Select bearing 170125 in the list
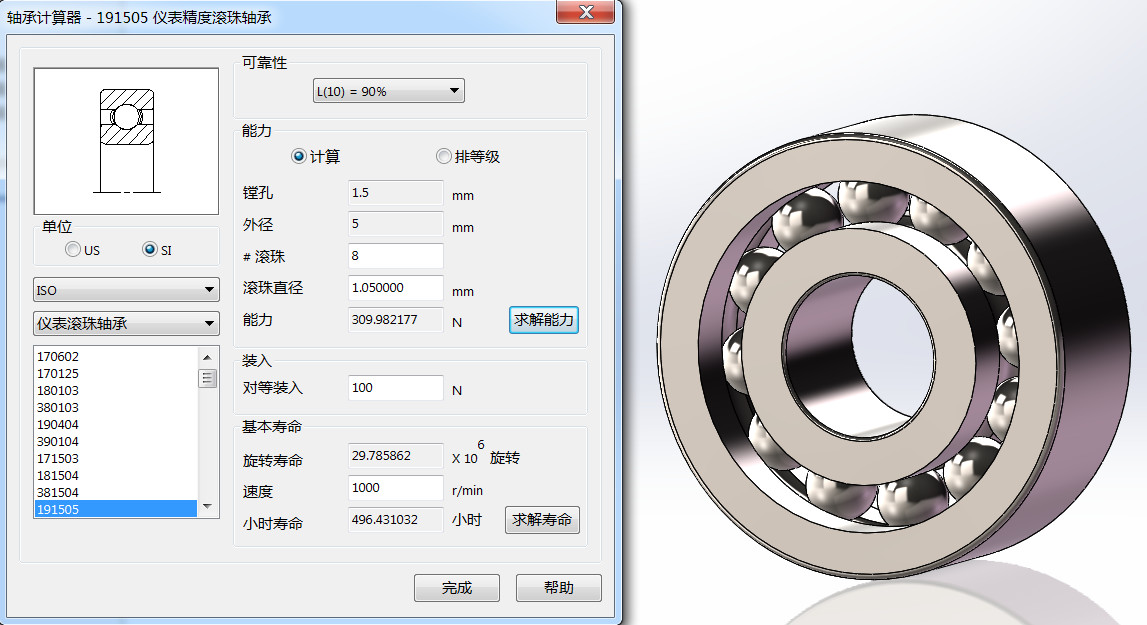1147x625 pixels. (x=116, y=373)
